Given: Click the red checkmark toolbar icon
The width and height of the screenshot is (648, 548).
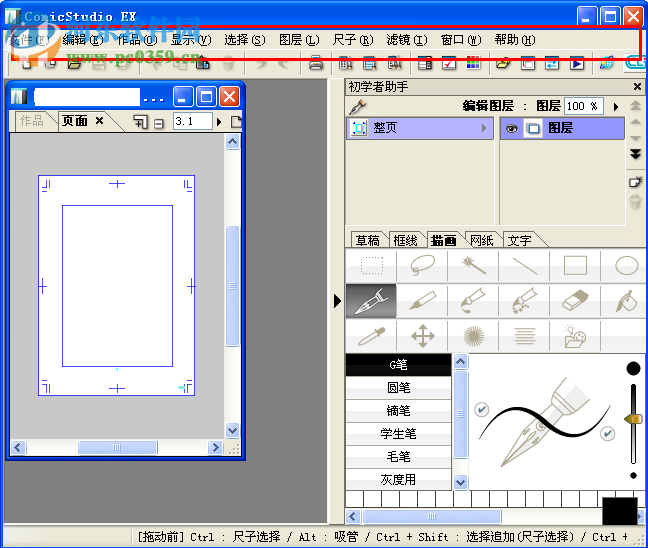Looking at the screenshot, I should pyautogui.click(x=449, y=63).
